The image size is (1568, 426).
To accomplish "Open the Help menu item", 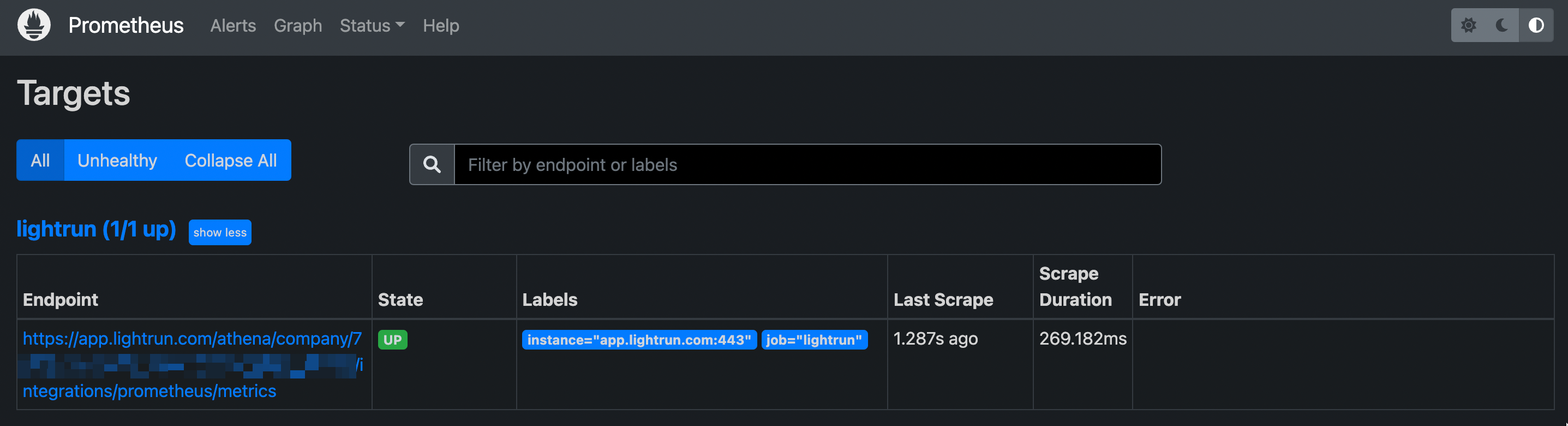I will [x=441, y=26].
